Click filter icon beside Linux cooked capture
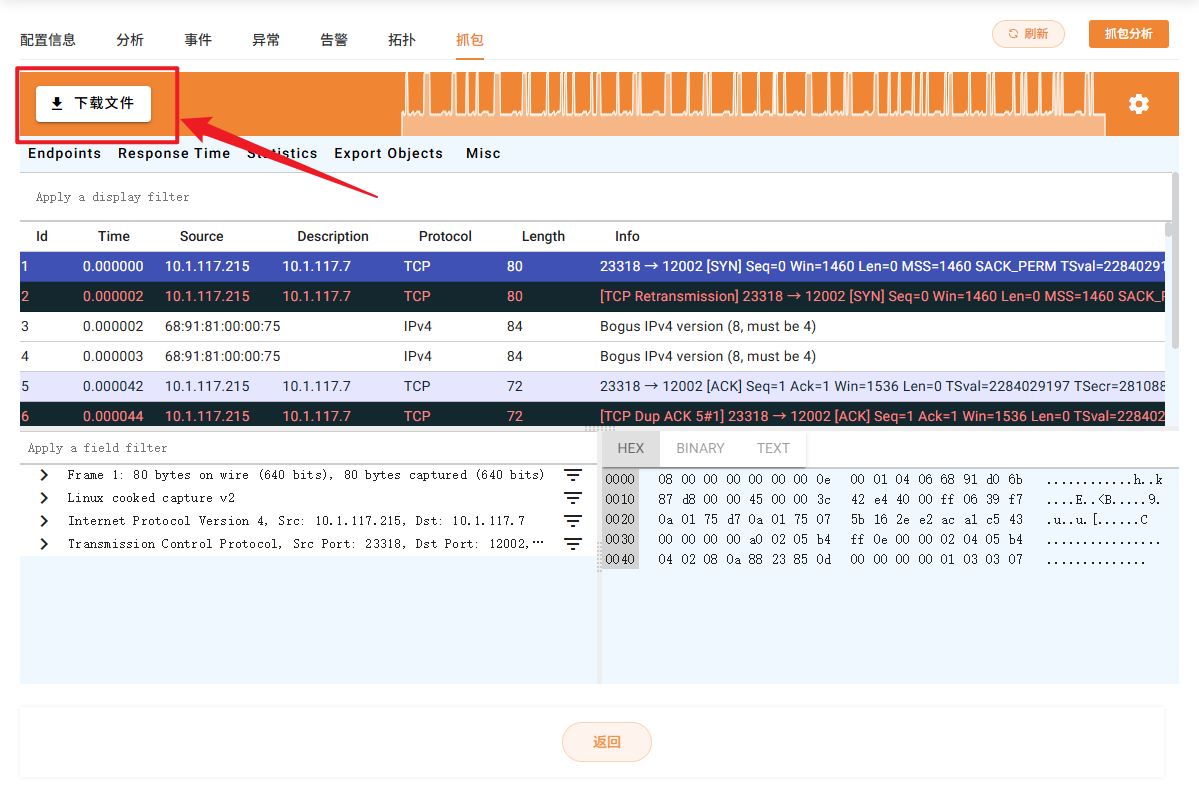Viewport: 1199px width, 797px height. coord(573,499)
